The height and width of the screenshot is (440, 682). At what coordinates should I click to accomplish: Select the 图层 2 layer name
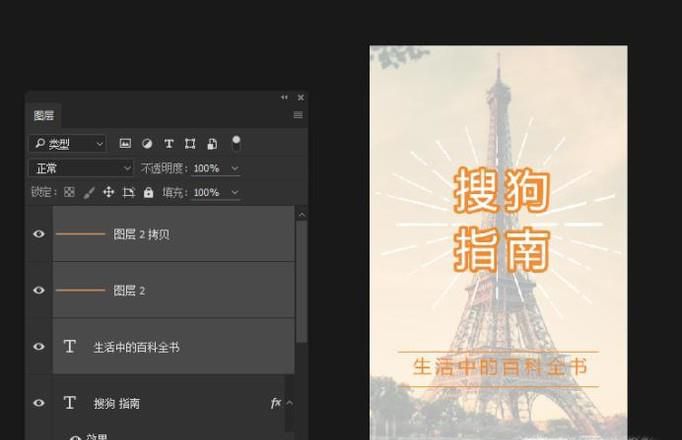[129, 290]
